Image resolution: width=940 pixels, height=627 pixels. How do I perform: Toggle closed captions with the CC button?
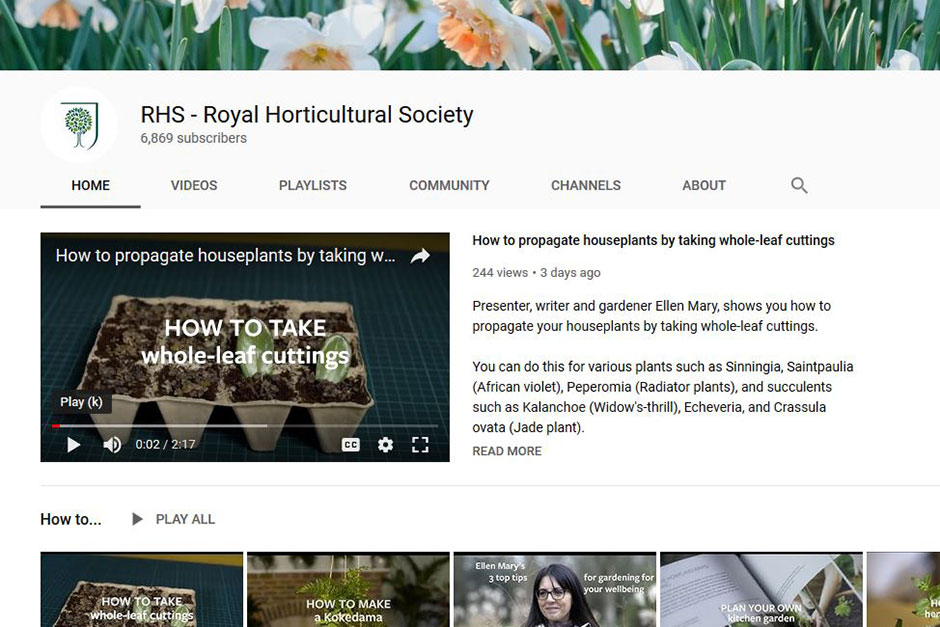coord(351,444)
